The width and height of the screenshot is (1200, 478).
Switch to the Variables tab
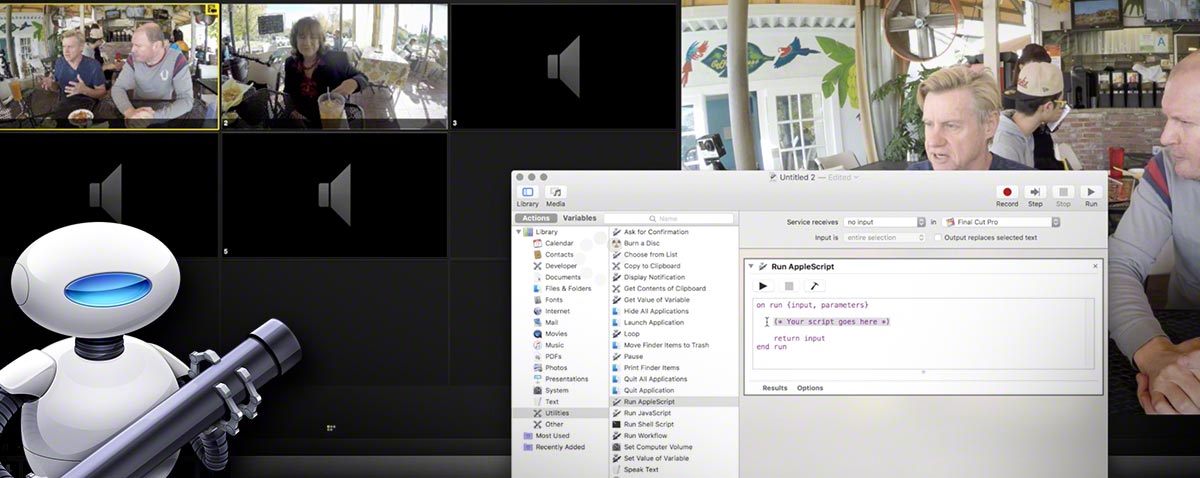pyautogui.click(x=580, y=218)
